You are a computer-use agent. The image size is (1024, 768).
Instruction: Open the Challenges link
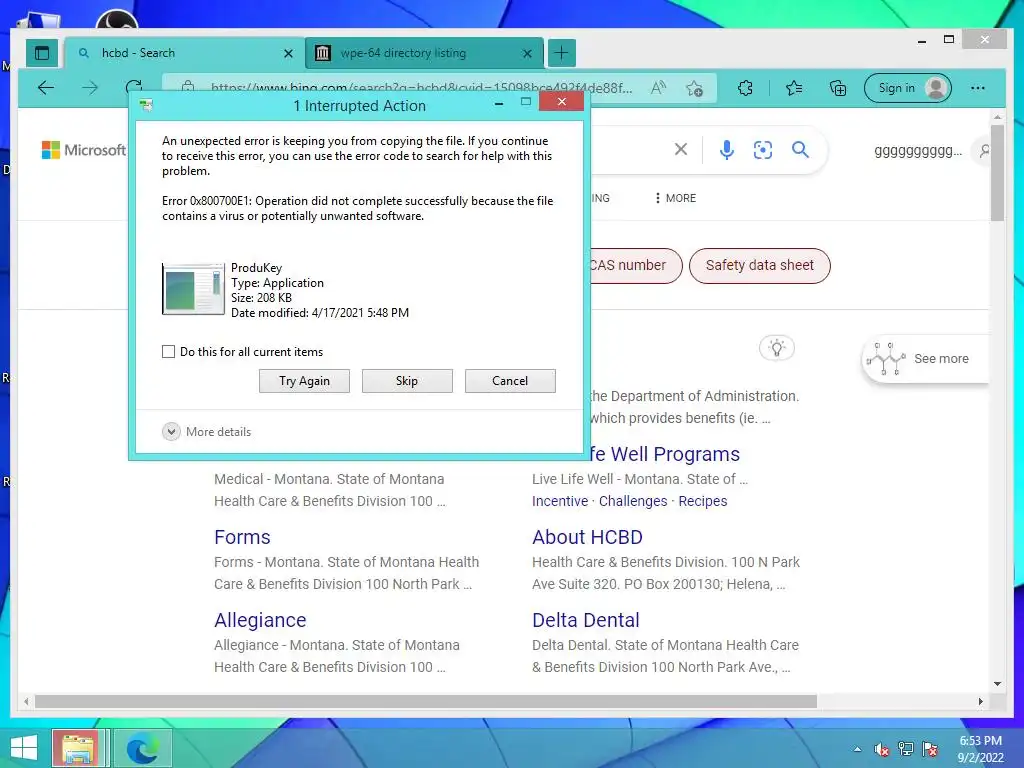click(633, 501)
